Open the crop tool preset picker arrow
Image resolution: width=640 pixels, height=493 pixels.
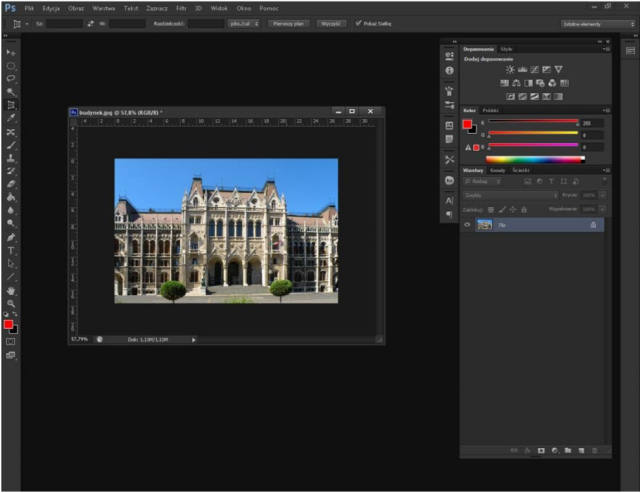27,24
